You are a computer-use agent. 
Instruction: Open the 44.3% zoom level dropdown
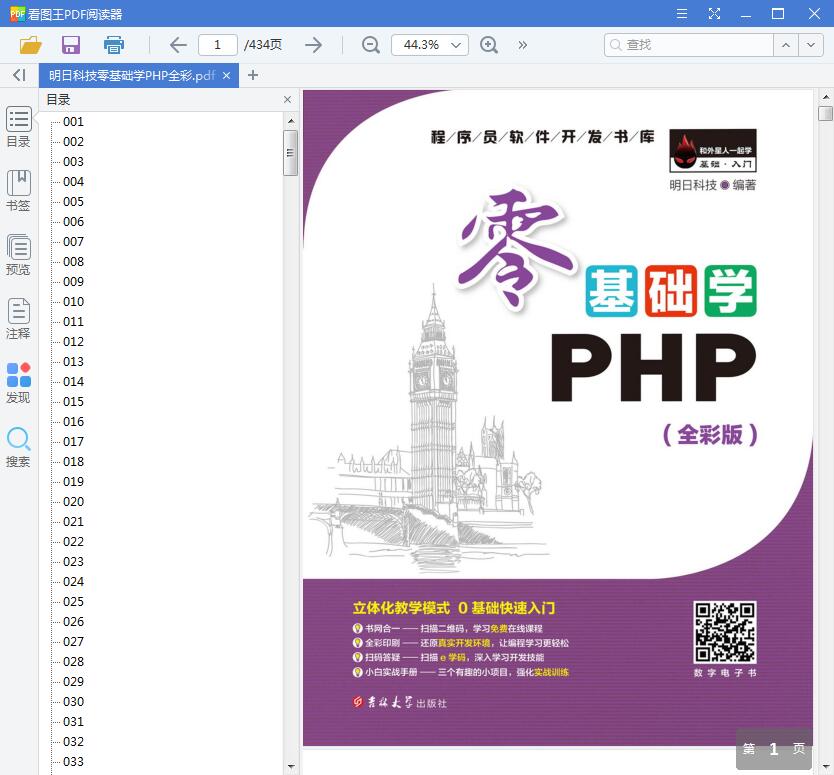click(430, 45)
